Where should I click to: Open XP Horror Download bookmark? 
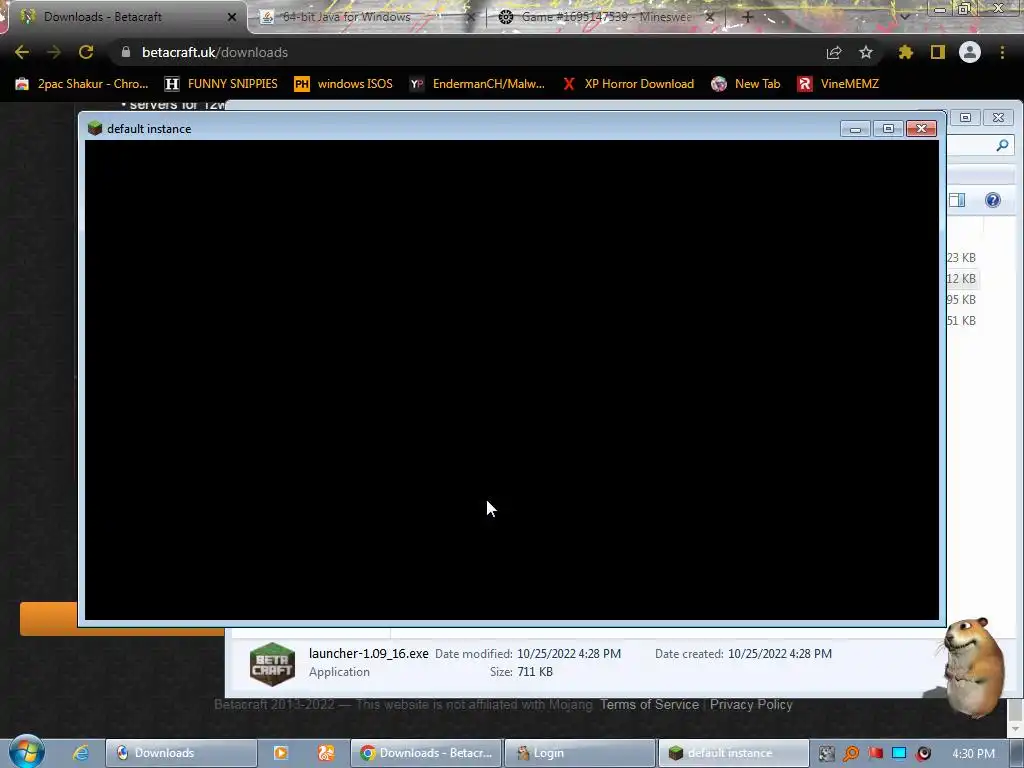click(628, 84)
